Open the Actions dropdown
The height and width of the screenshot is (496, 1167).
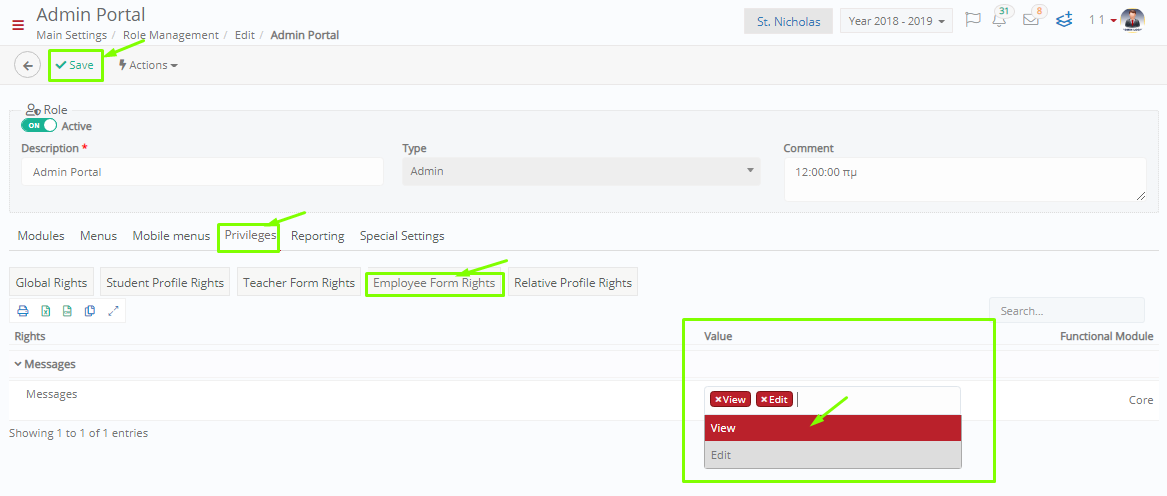point(147,65)
